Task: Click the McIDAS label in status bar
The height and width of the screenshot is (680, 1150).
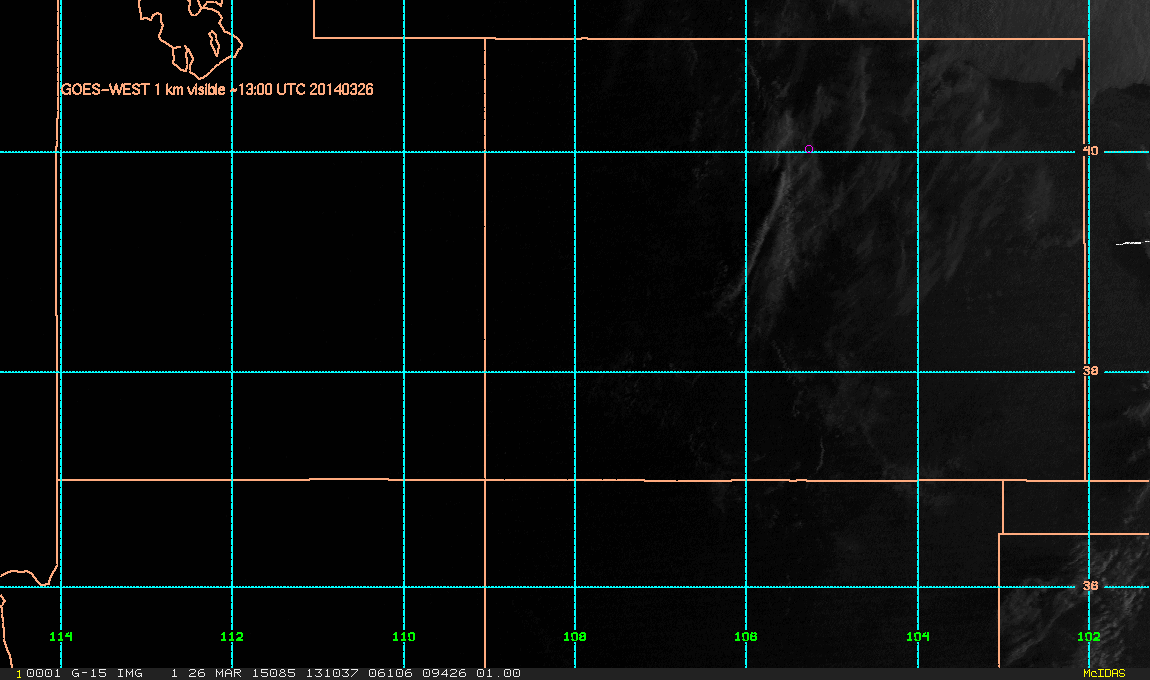Action: pyautogui.click(x=1104, y=673)
